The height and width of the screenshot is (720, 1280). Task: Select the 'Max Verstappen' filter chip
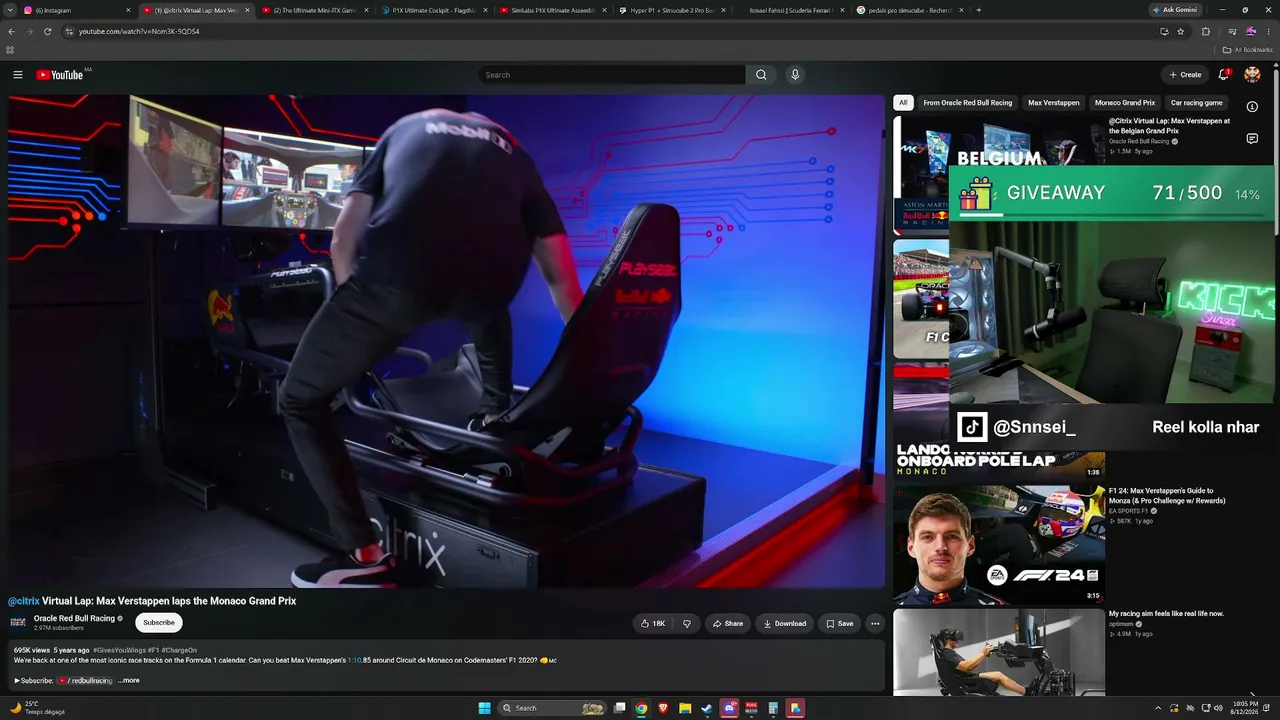point(1054,103)
